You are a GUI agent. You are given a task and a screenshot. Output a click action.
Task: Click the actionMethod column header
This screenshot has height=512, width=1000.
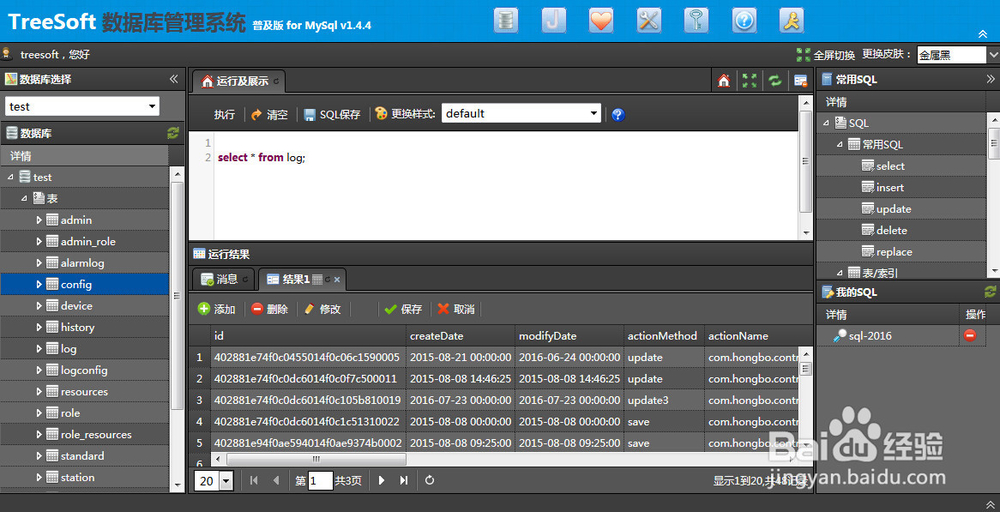664,335
